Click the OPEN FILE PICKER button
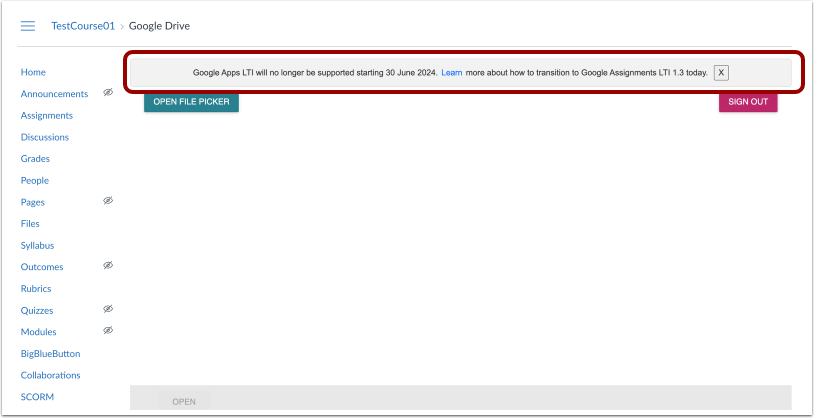This screenshot has height=418, width=814. click(191, 102)
